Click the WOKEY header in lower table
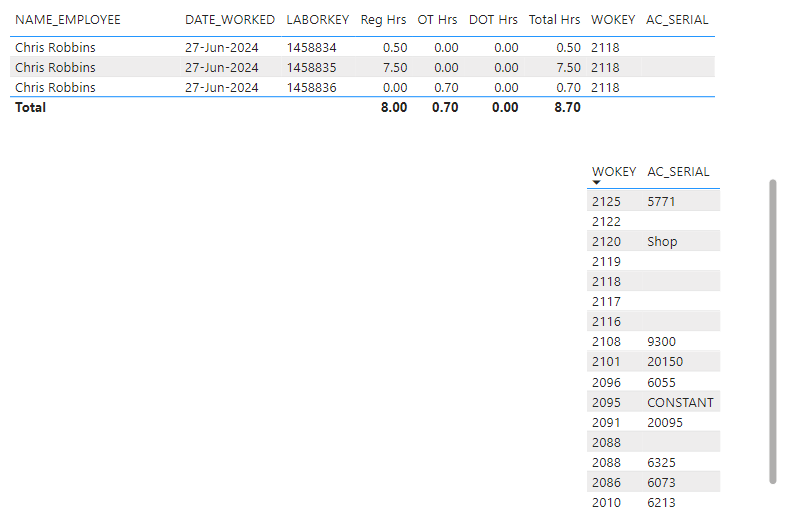The height and width of the screenshot is (521, 801). [x=614, y=172]
